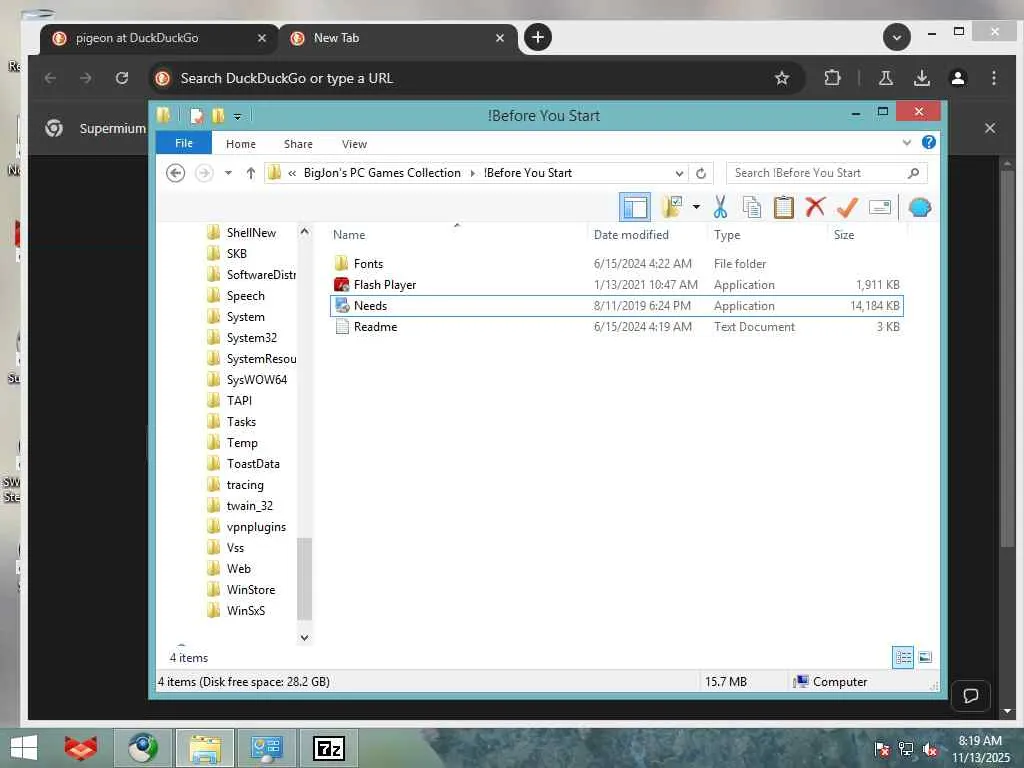This screenshot has height=768, width=1024.
Task: Open 7-Zip from the taskbar
Action: 328,748
